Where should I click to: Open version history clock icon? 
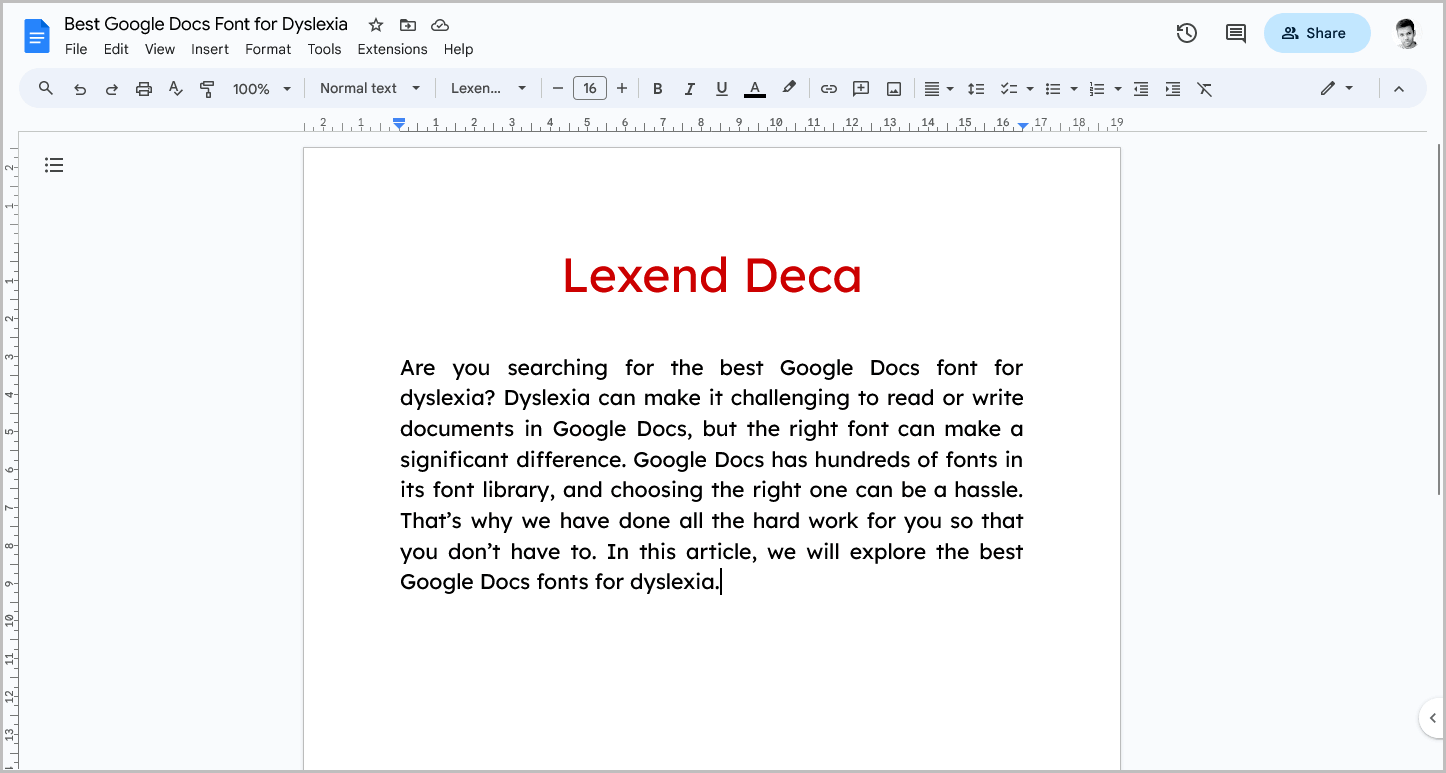(1187, 33)
